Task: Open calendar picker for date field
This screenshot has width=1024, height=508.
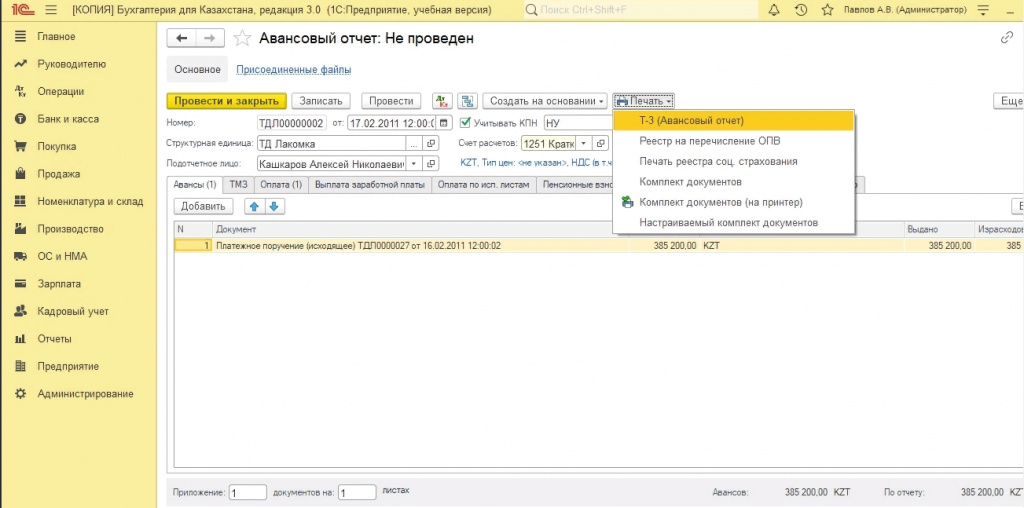Action: pos(444,123)
